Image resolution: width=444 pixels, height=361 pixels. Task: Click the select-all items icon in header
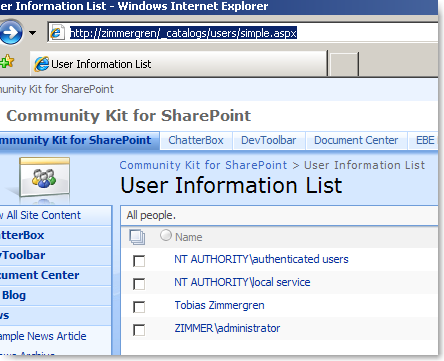click(x=137, y=237)
